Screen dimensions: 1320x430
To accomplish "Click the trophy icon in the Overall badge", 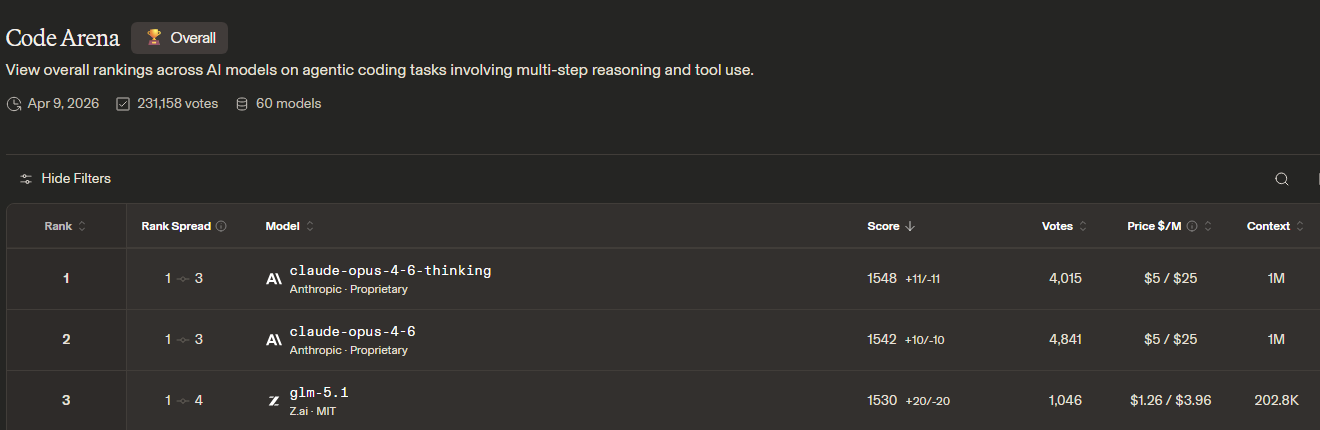I will point(154,38).
